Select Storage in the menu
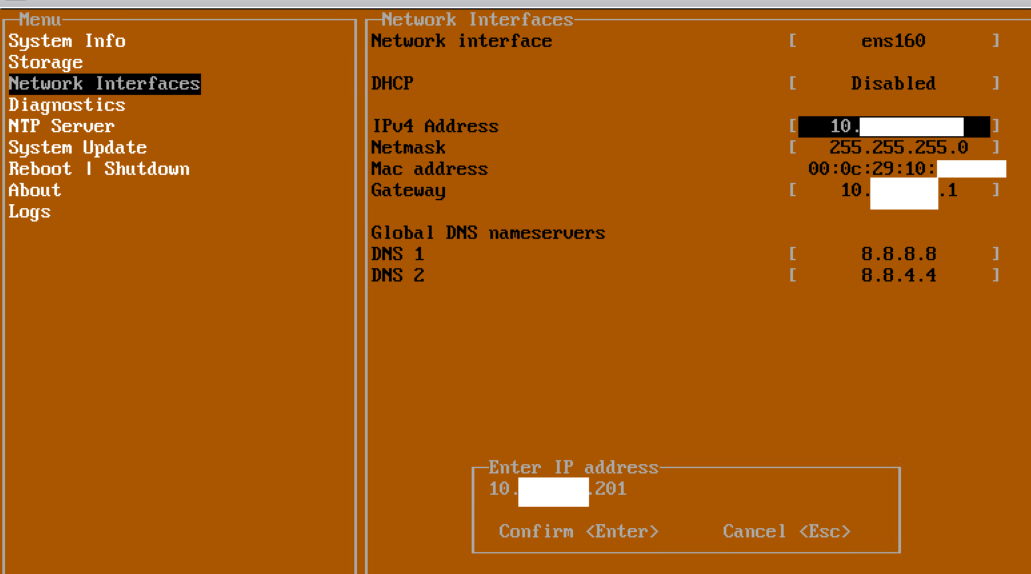Image resolution: width=1031 pixels, height=574 pixels. pos(46,62)
